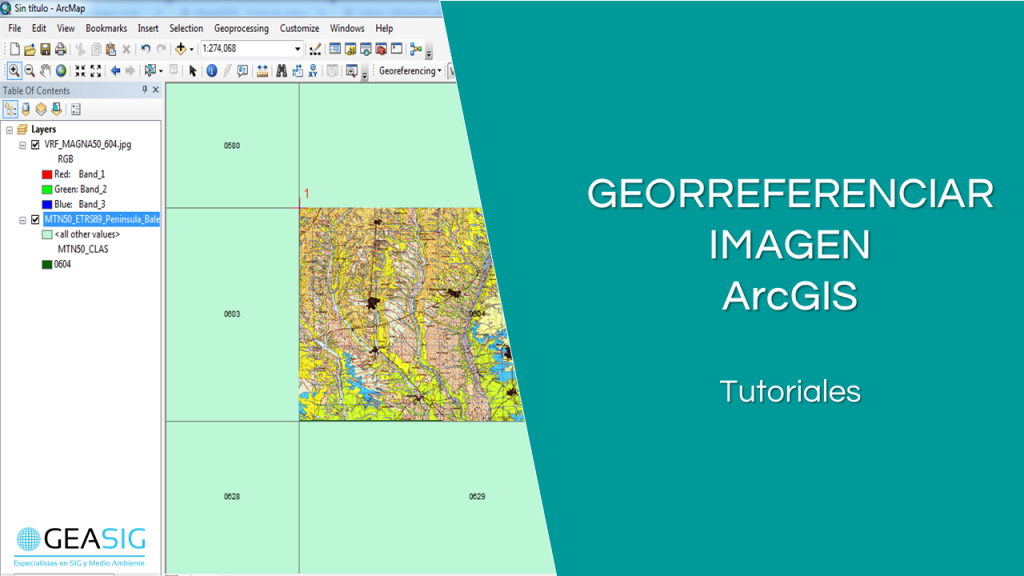Pin the Table Of Contents panel

(145, 90)
